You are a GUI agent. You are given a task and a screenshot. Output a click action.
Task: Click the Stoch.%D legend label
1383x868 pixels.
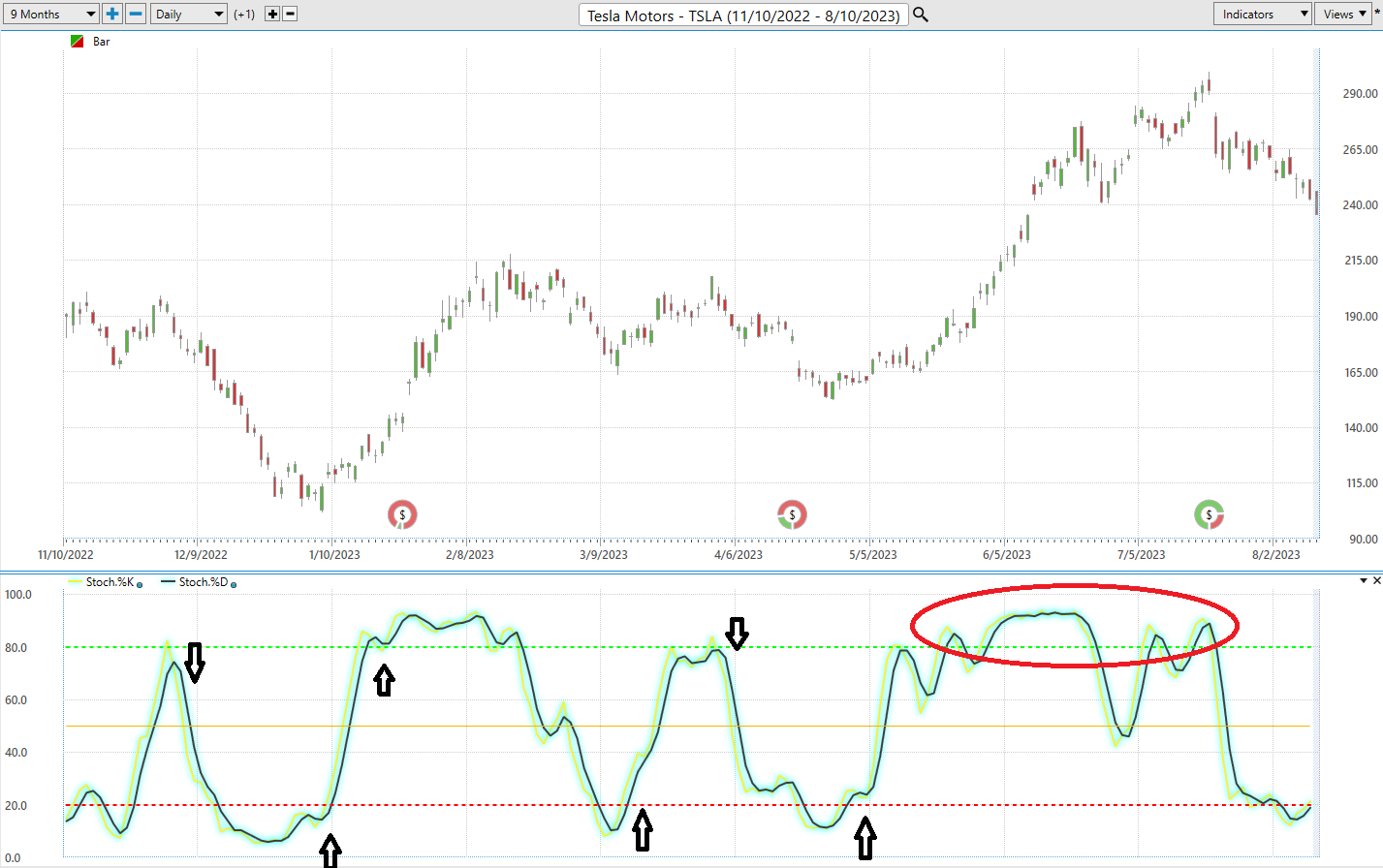pyautogui.click(x=204, y=582)
